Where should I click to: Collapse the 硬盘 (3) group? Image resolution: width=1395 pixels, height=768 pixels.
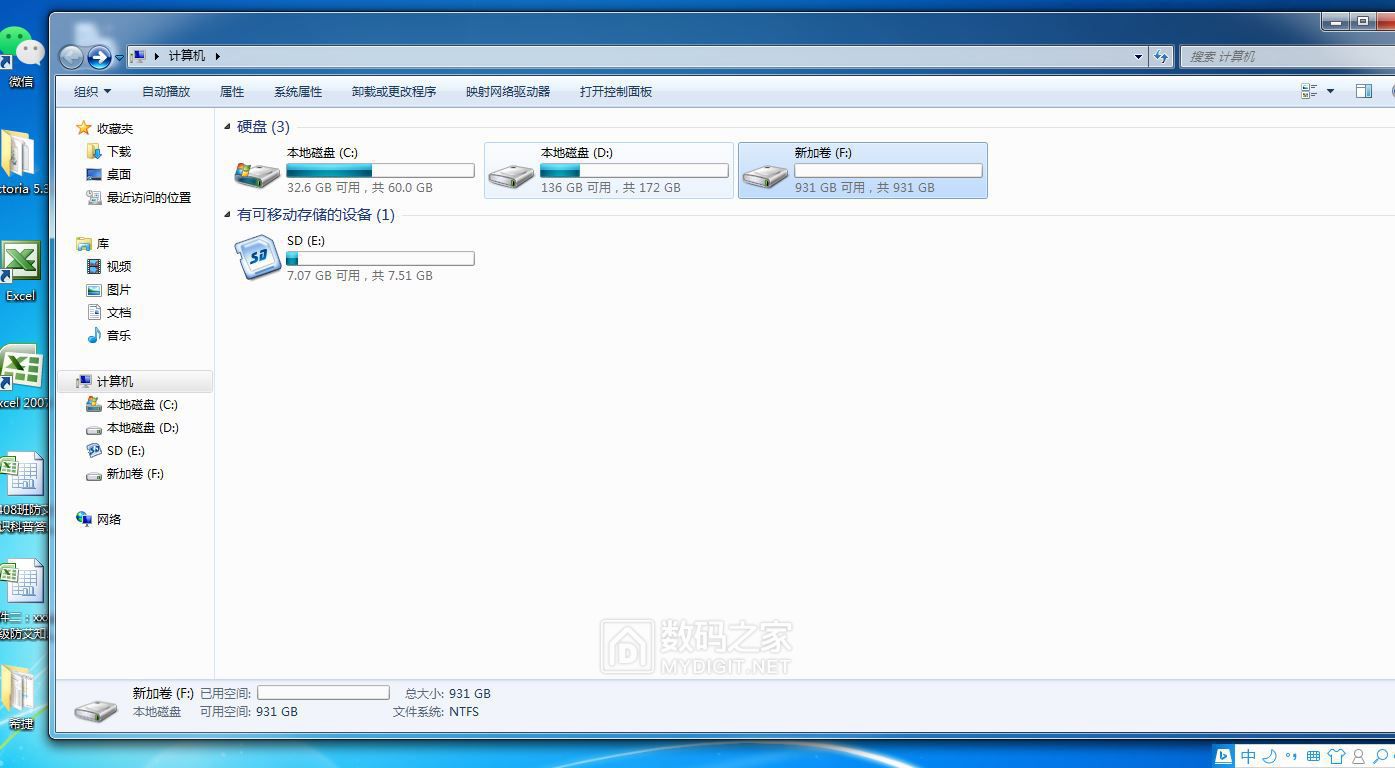pos(227,127)
